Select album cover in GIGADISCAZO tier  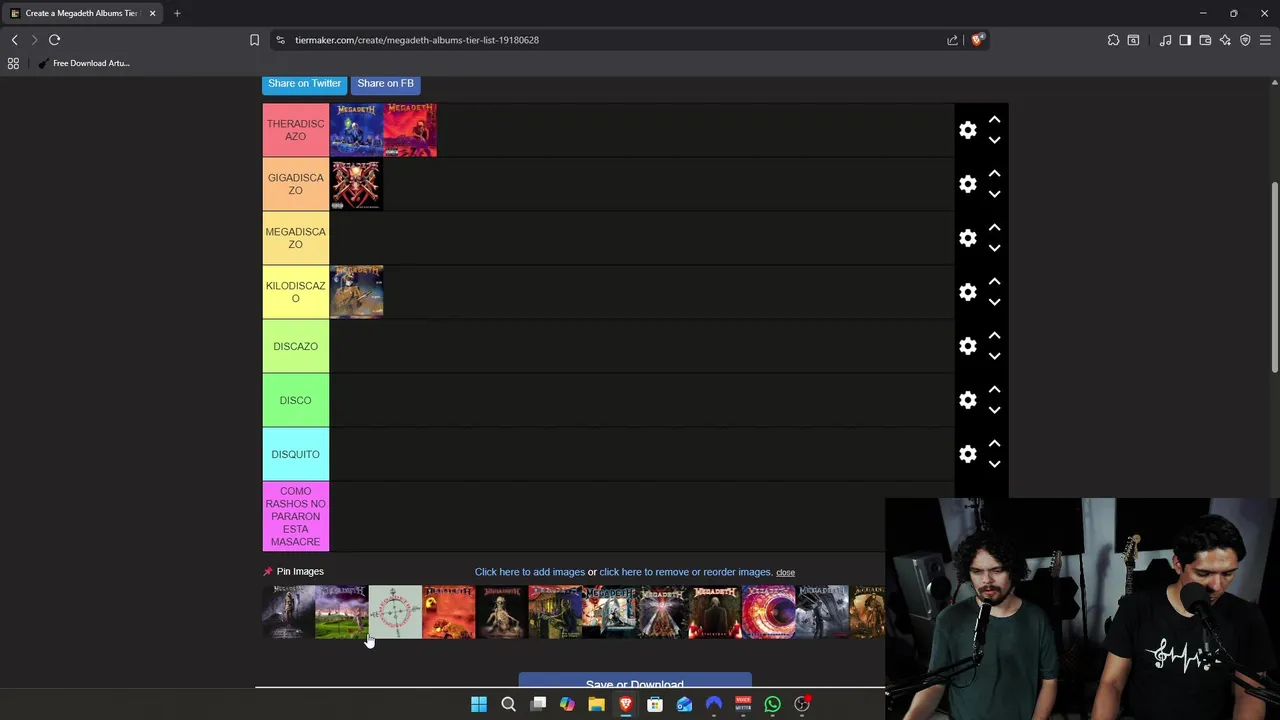tap(356, 184)
